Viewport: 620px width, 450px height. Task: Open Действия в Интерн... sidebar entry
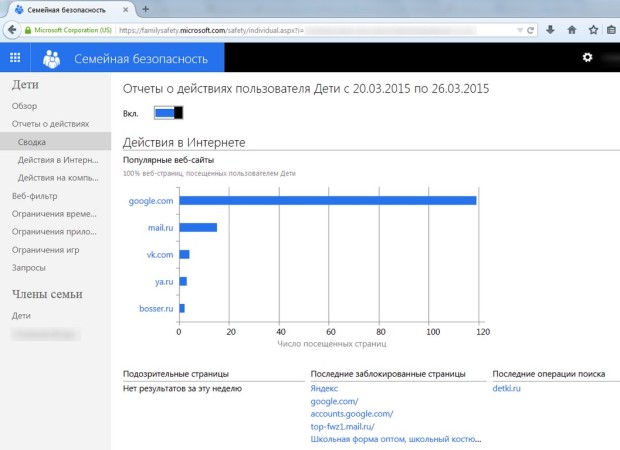pos(58,160)
